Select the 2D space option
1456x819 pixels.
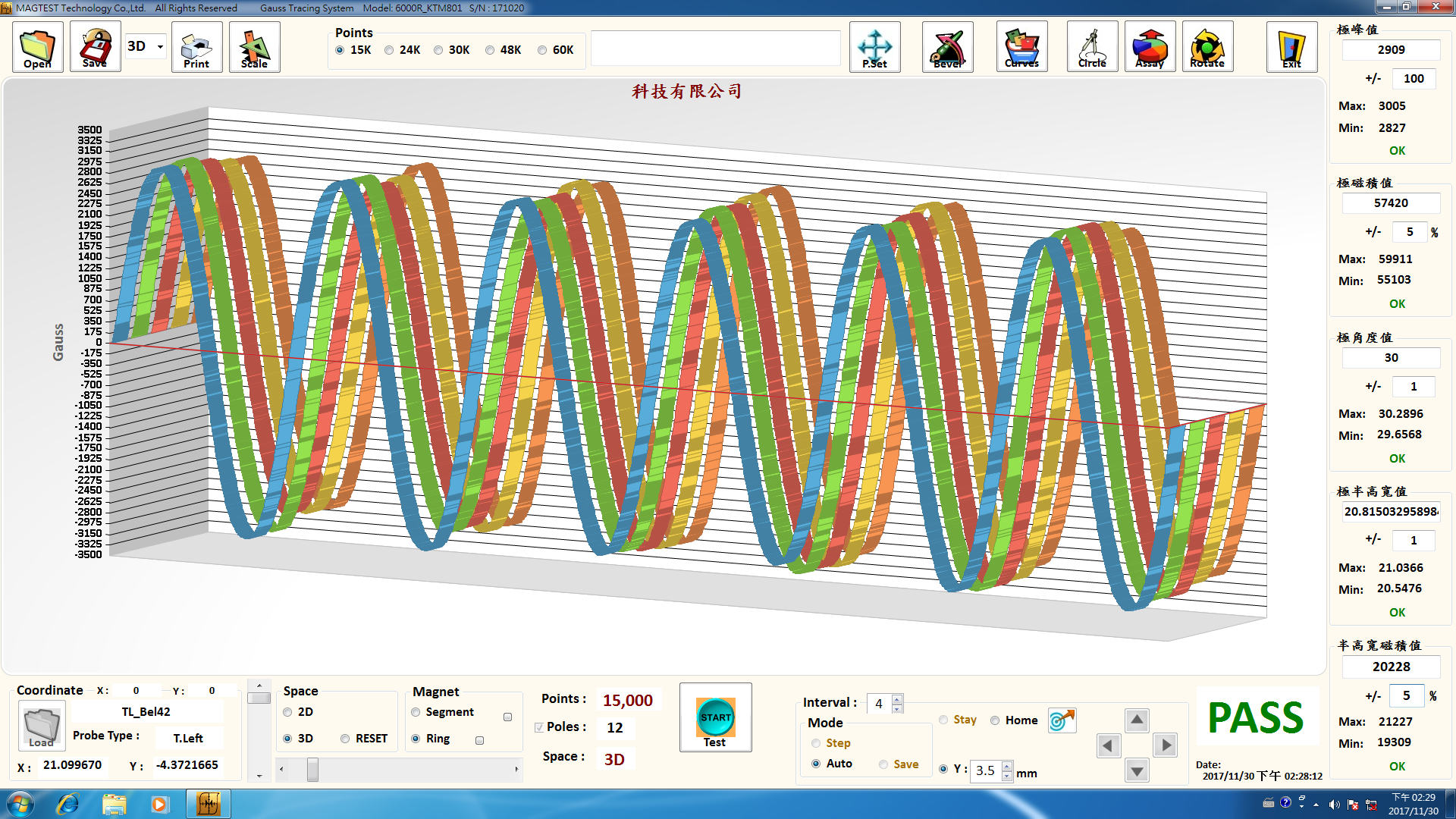pos(287,712)
